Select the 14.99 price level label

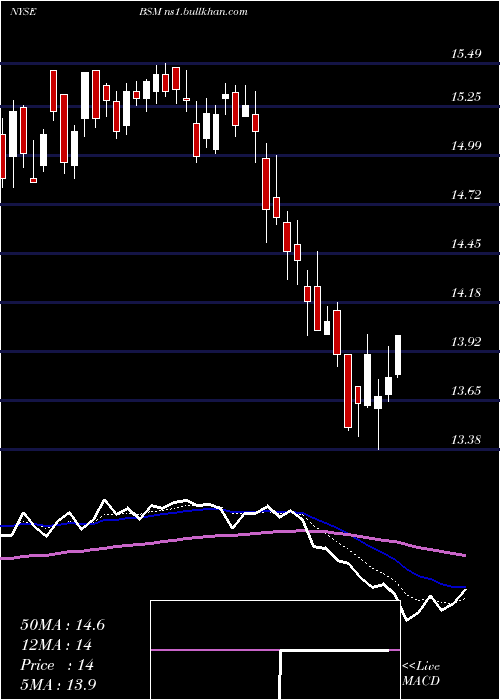pos(466,146)
